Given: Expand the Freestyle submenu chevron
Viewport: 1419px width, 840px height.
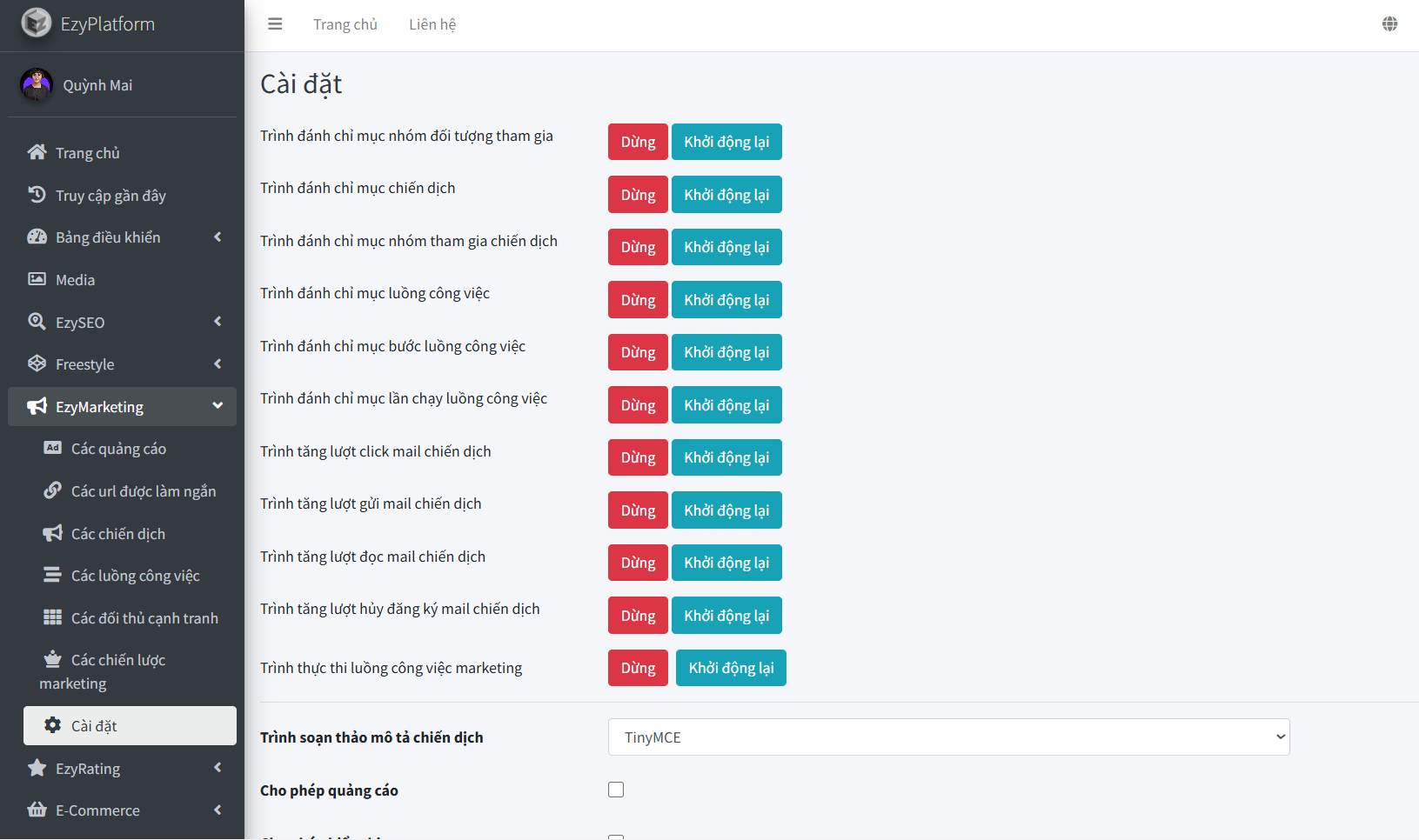Looking at the screenshot, I should (x=218, y=363).
